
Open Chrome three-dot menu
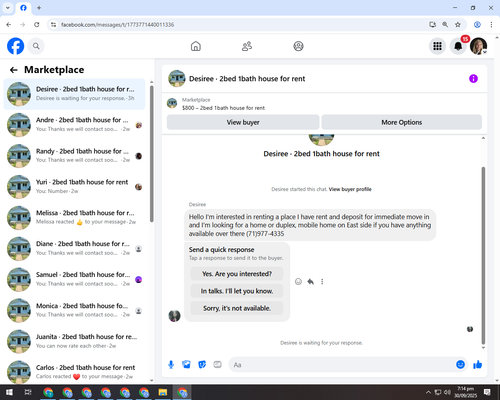click(x=491, y=25)
